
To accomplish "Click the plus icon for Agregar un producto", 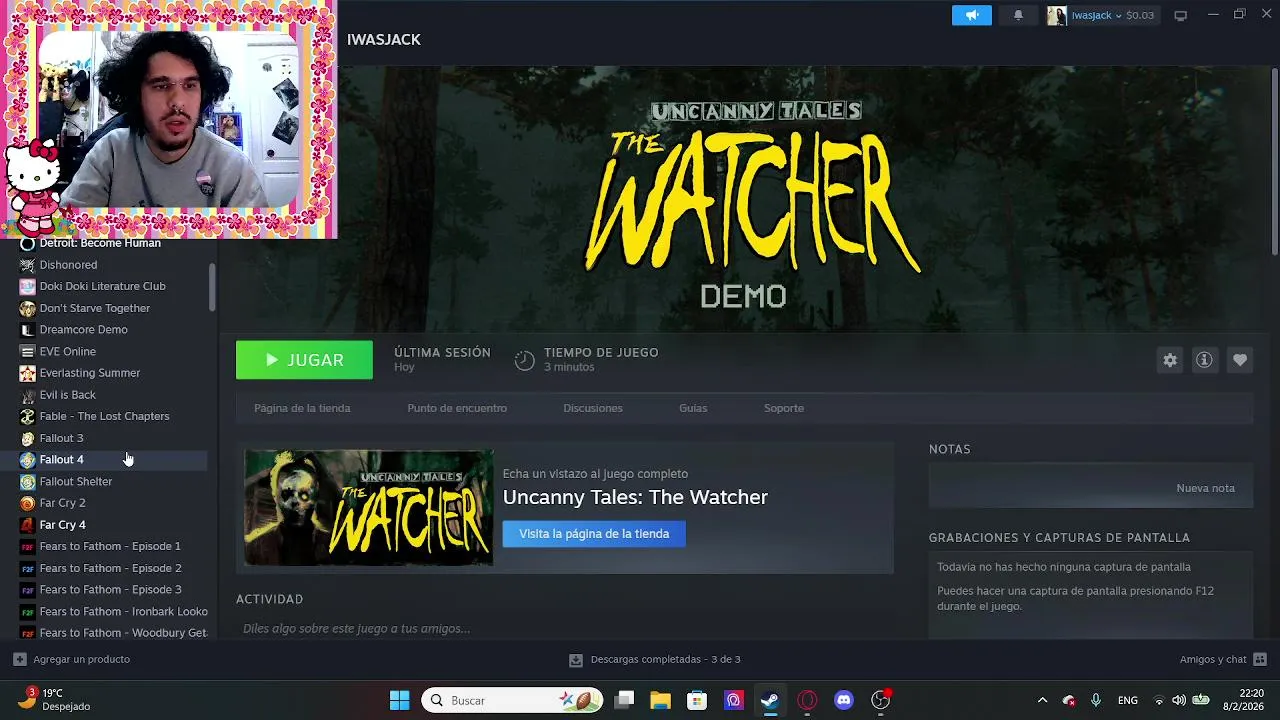I will pyautogui.click(x=20, y=659).
